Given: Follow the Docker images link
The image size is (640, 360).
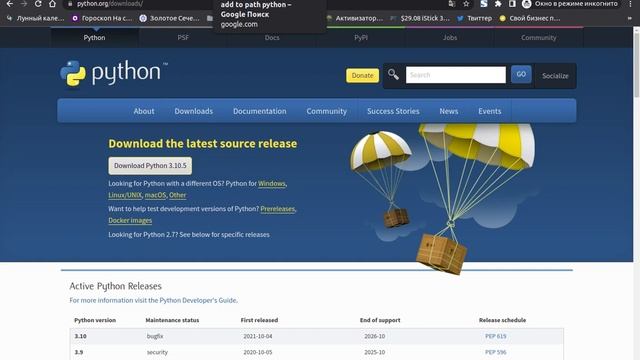Looking at the screenshot, I should click(130, 220).
